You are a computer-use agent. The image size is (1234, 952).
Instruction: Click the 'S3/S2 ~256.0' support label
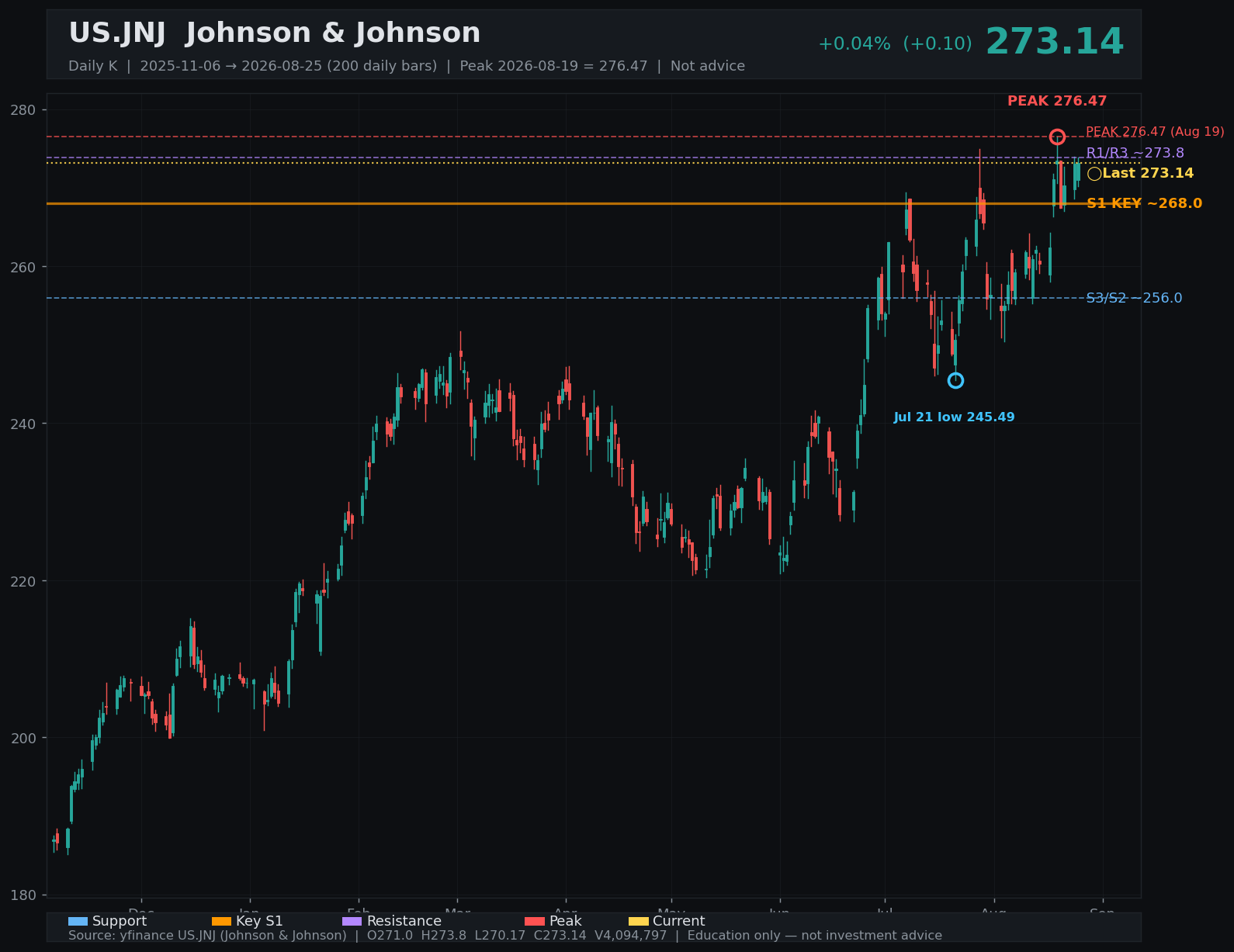coord(1134,298)
